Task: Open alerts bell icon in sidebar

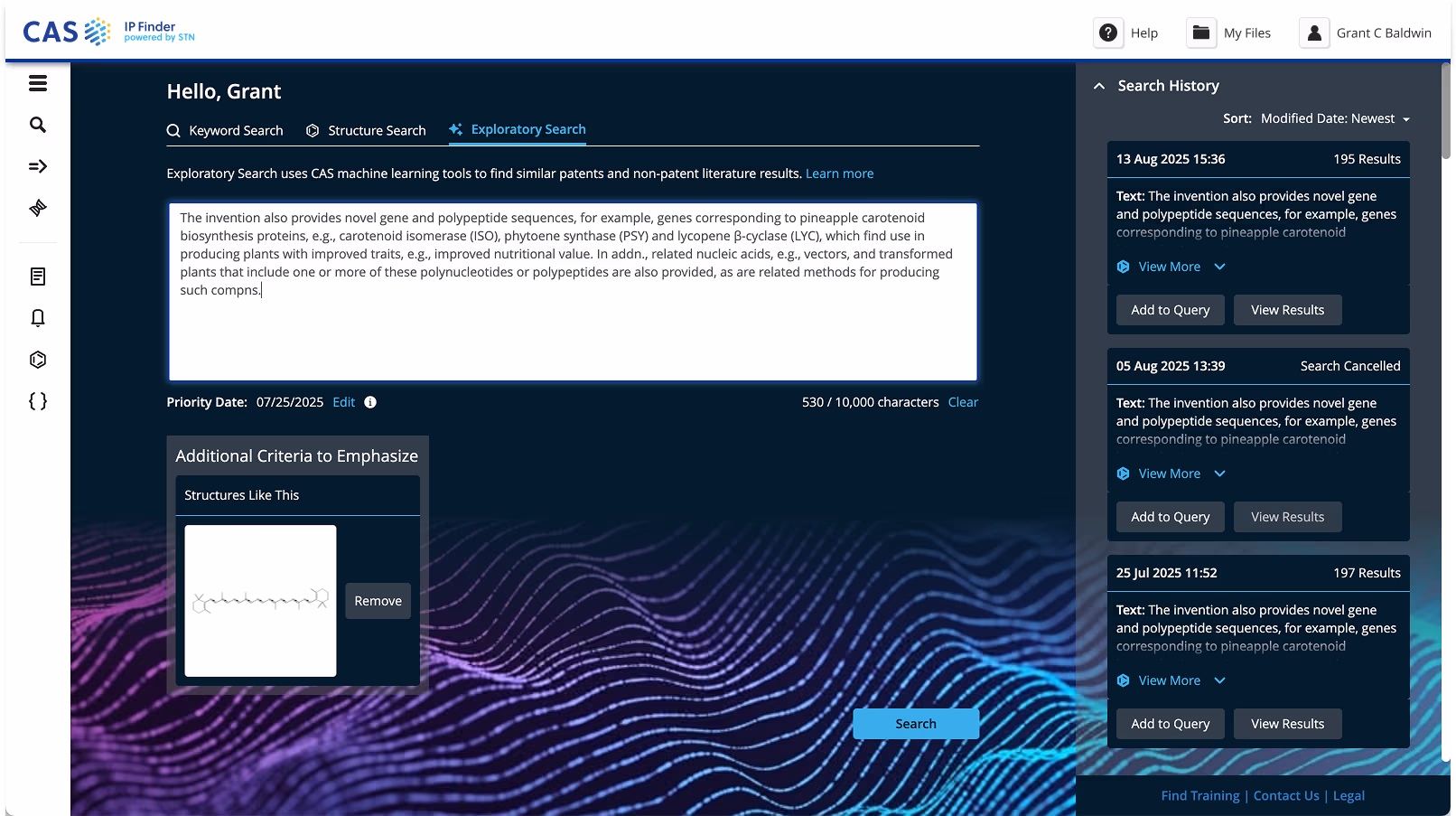Action: 38,318
